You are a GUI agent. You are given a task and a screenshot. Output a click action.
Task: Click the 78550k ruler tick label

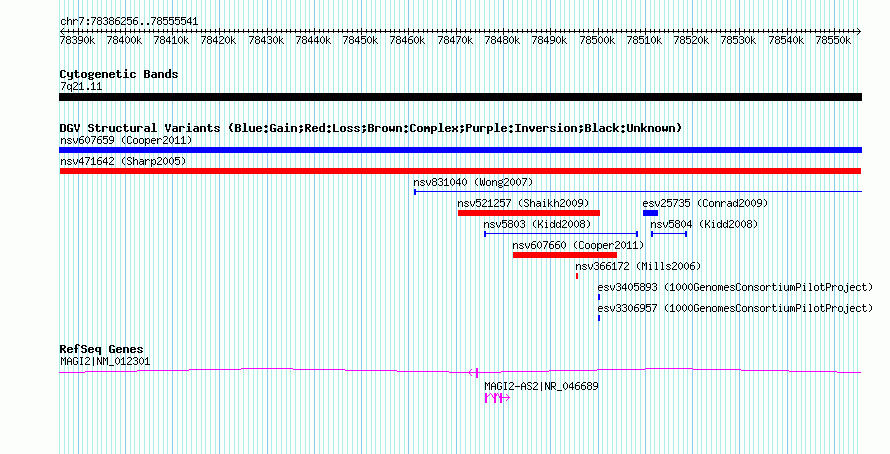(833, 40)
